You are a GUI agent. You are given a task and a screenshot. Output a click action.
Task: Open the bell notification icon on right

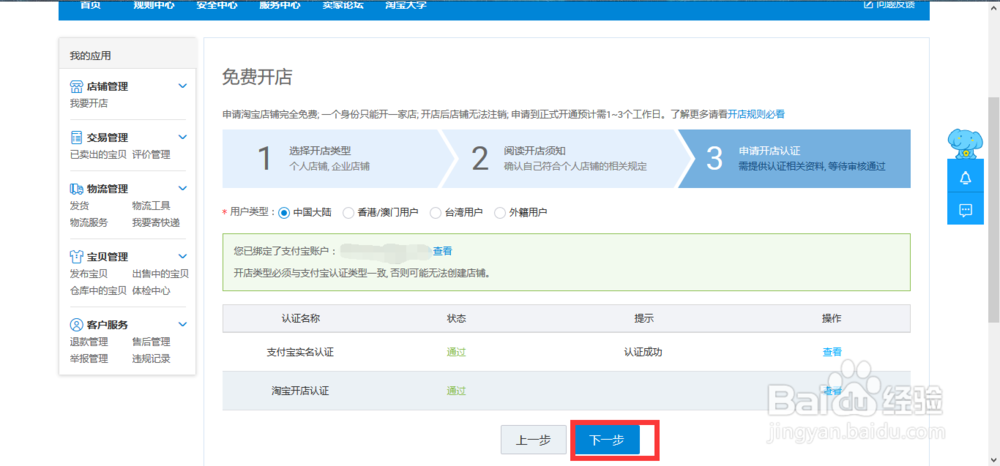[965, 178]
